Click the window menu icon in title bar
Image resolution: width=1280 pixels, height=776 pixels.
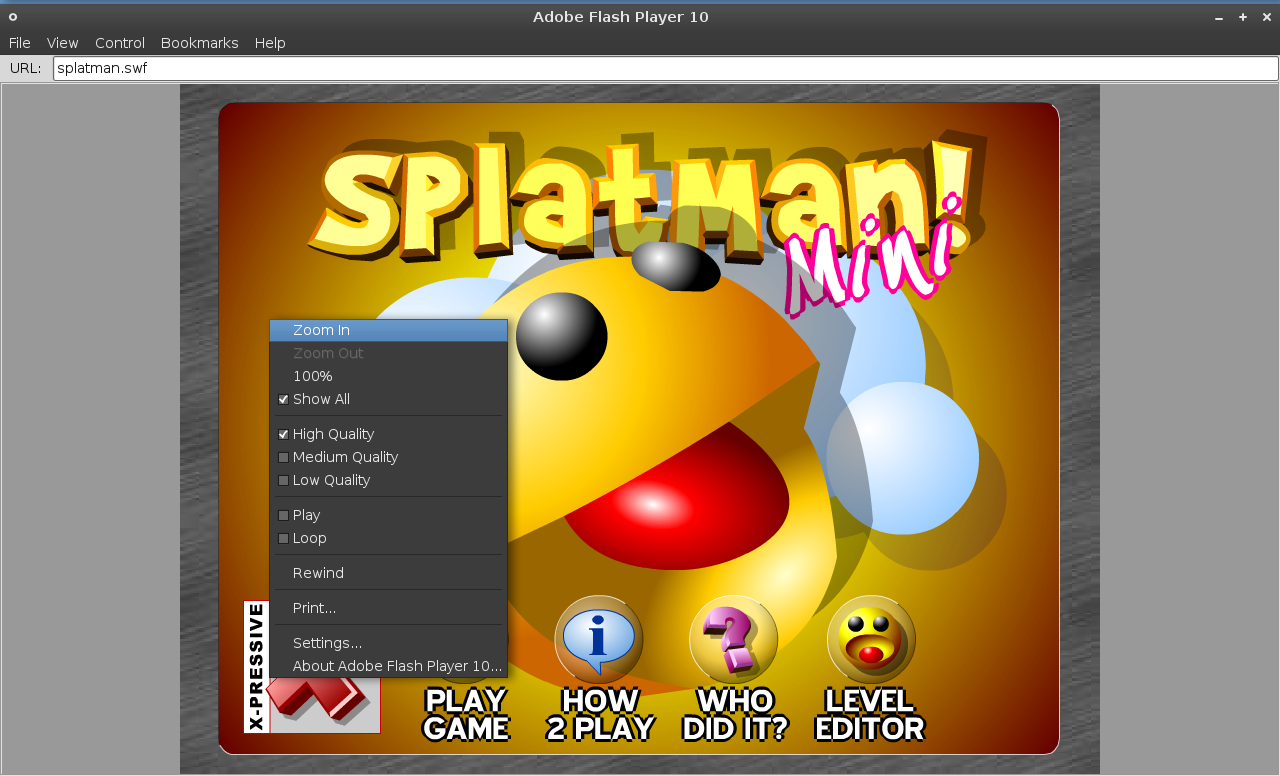[x=13, y=17]
